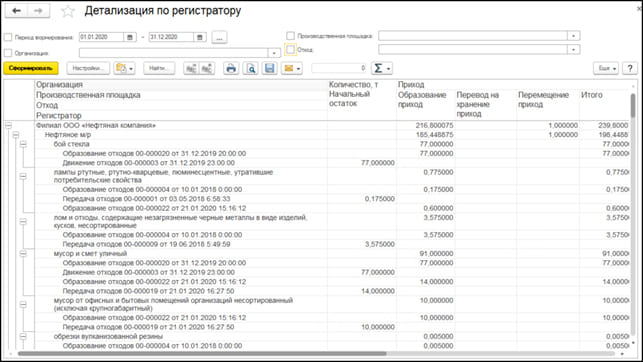
Task: Open dropdown arrow next to variants folder
Action: click(x=131, y=68)
